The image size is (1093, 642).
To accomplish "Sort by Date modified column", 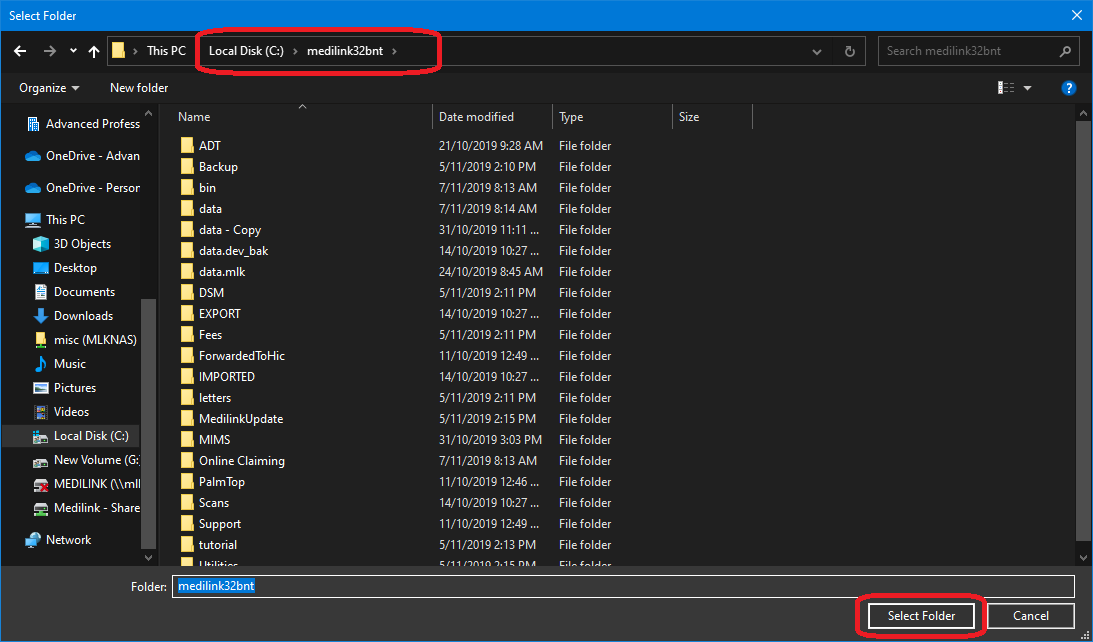I will pyautogui.click(x=476, y=116).
